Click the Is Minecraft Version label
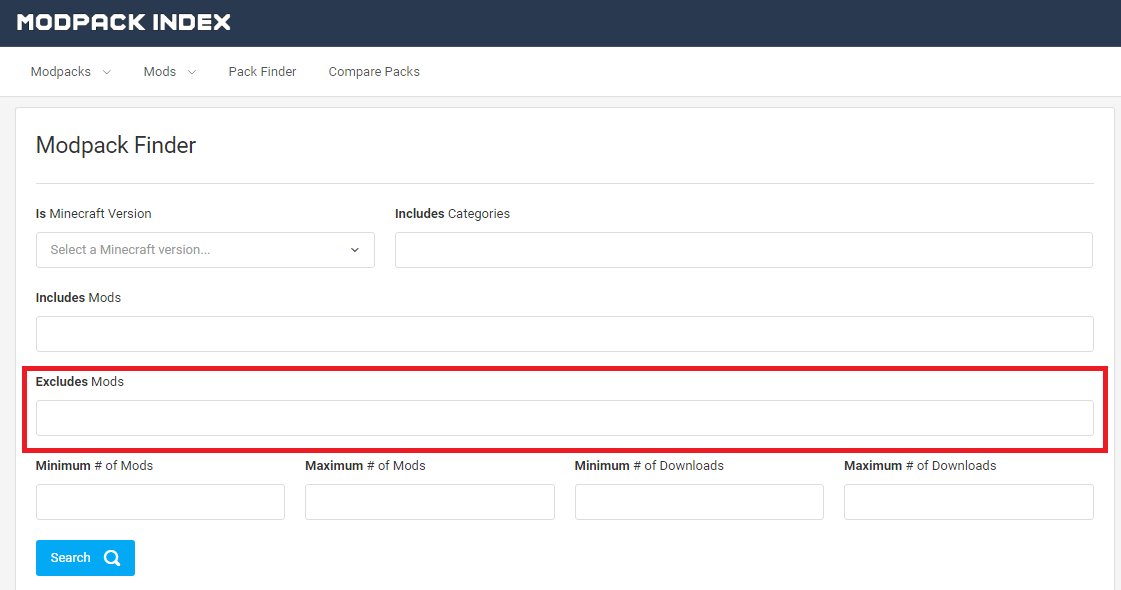Viewport: 1121px width, 590px height. click(x=94, y=214)
